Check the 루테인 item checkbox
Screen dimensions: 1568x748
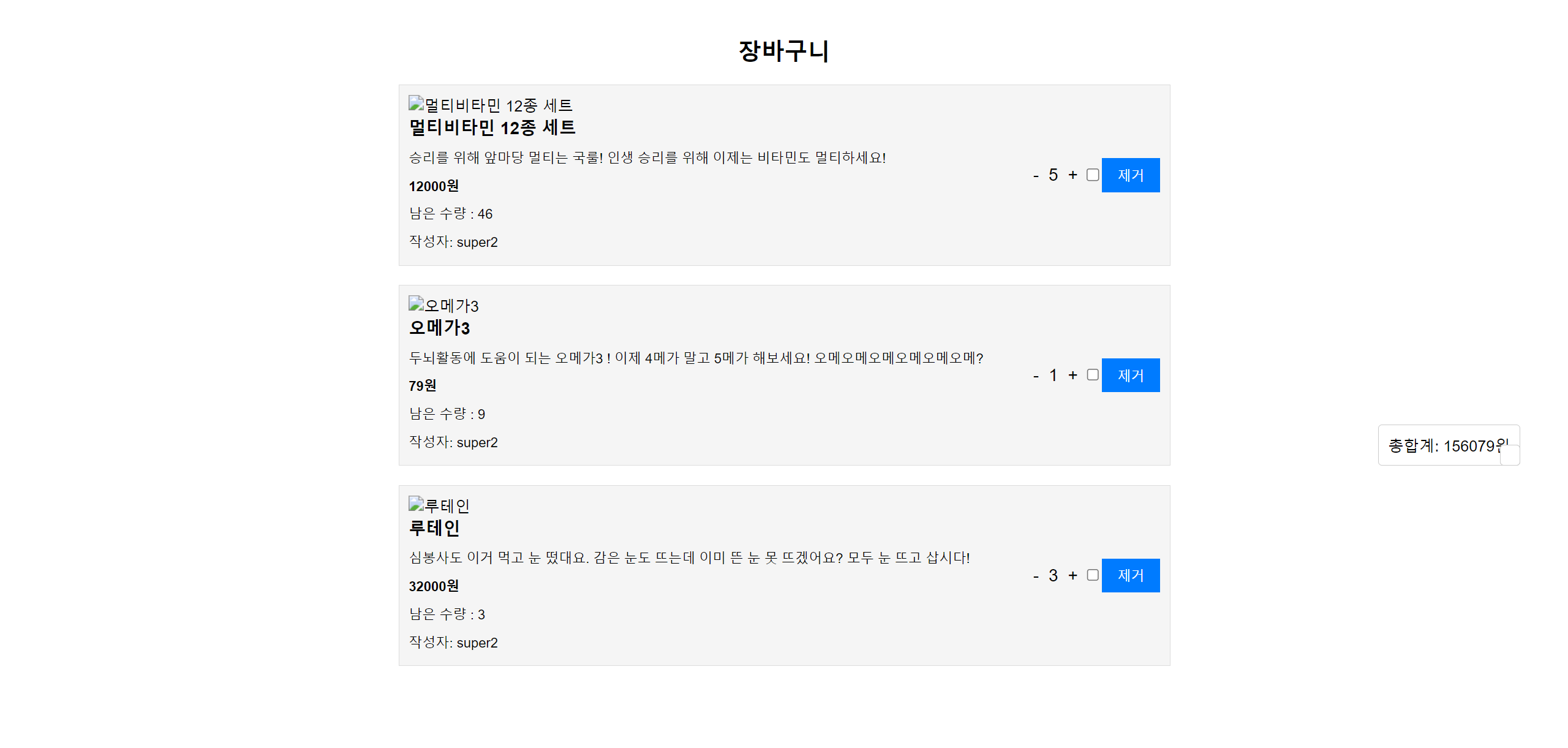pyautogui.click(x=1093, y=575)
